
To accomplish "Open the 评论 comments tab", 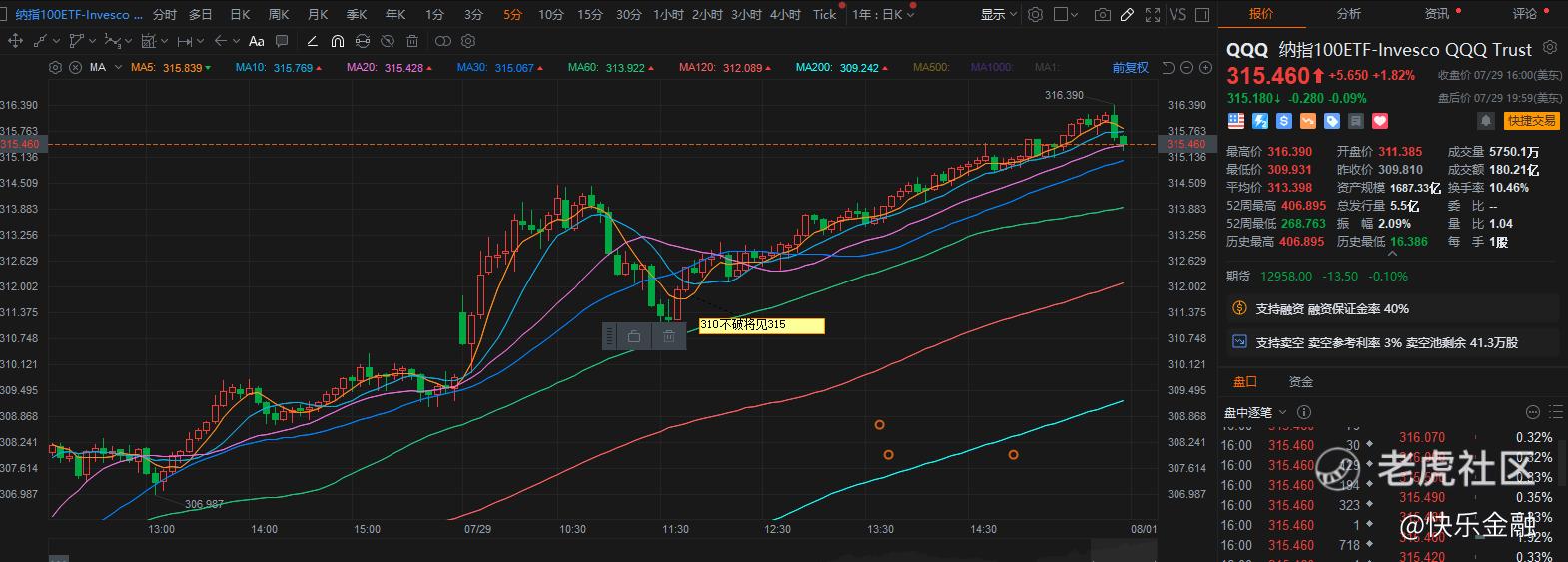I will pos(1525,14).
